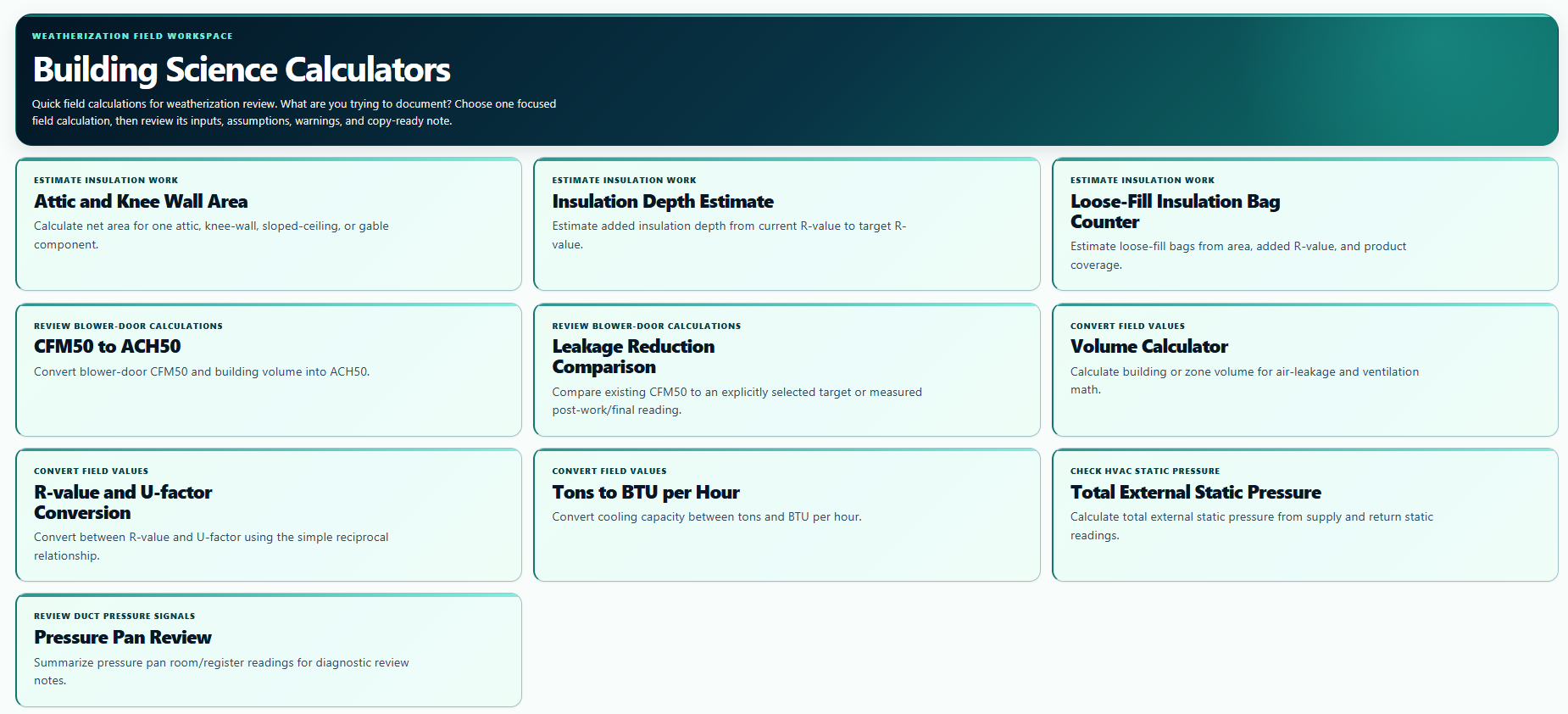Image resolution: width=1568 pixels, height=714 pixels.
Task: Select the R-value and U-factor Conversion card
Action: tap(269, 515)
